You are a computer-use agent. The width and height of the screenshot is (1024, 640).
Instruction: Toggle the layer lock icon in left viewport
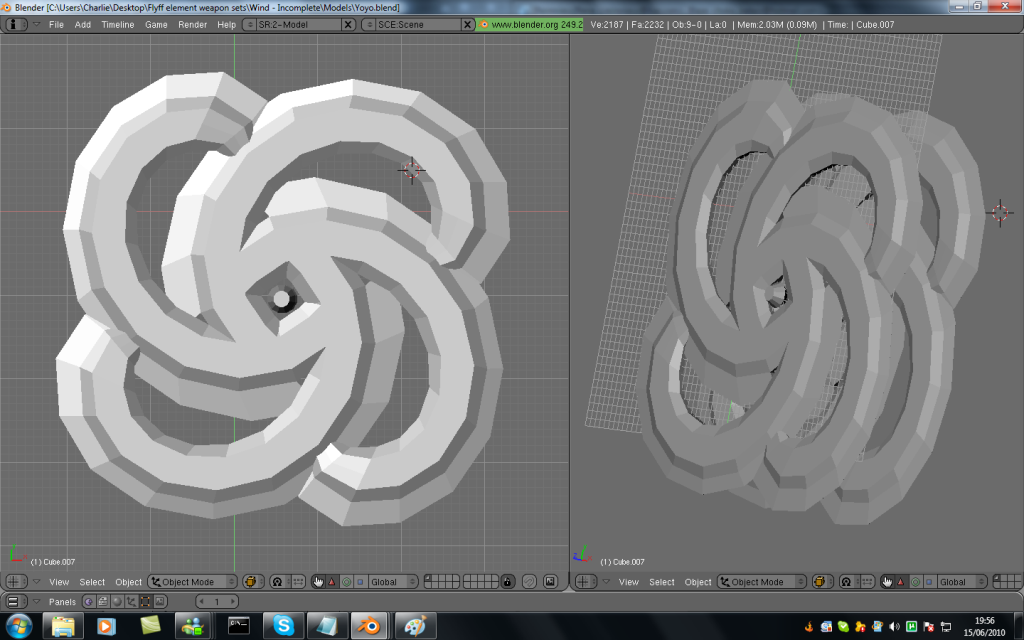pyautogui.click(x=508, y=582)
